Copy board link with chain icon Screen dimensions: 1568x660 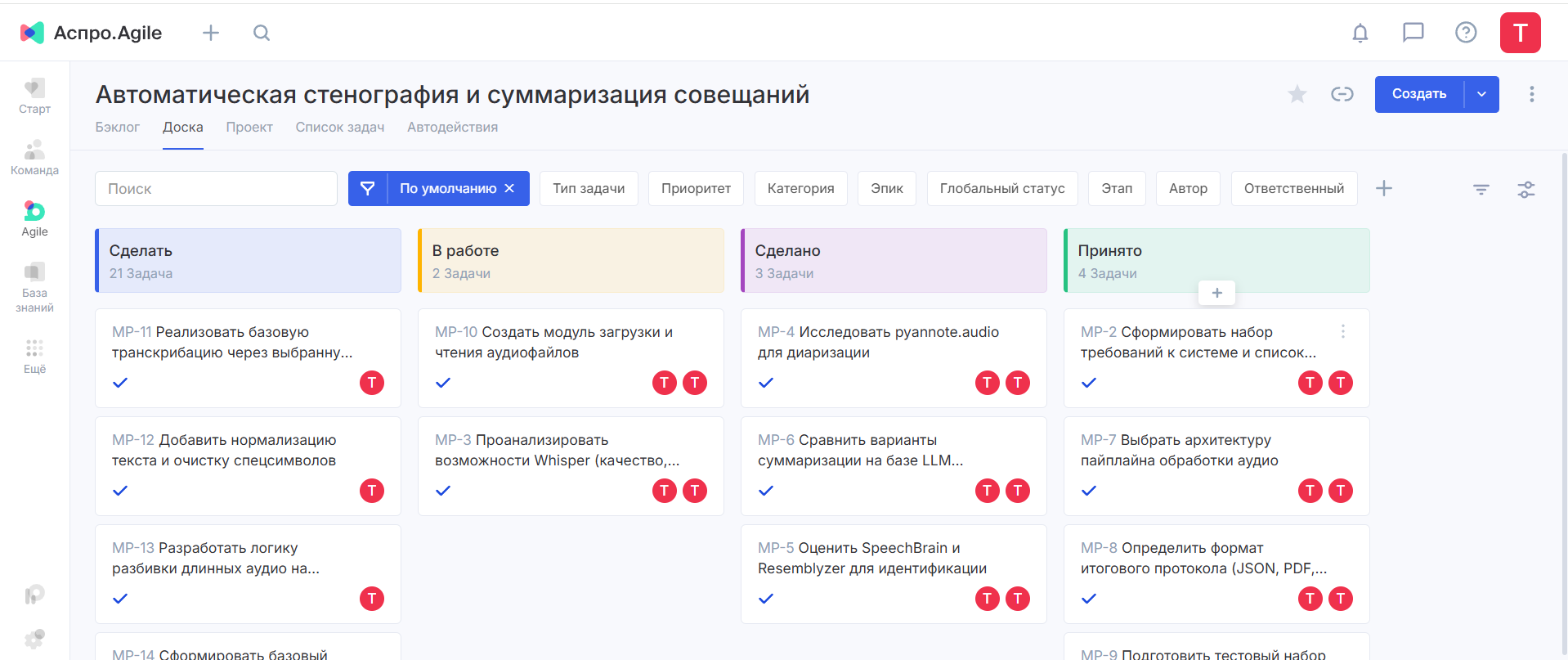(1342, 95)
